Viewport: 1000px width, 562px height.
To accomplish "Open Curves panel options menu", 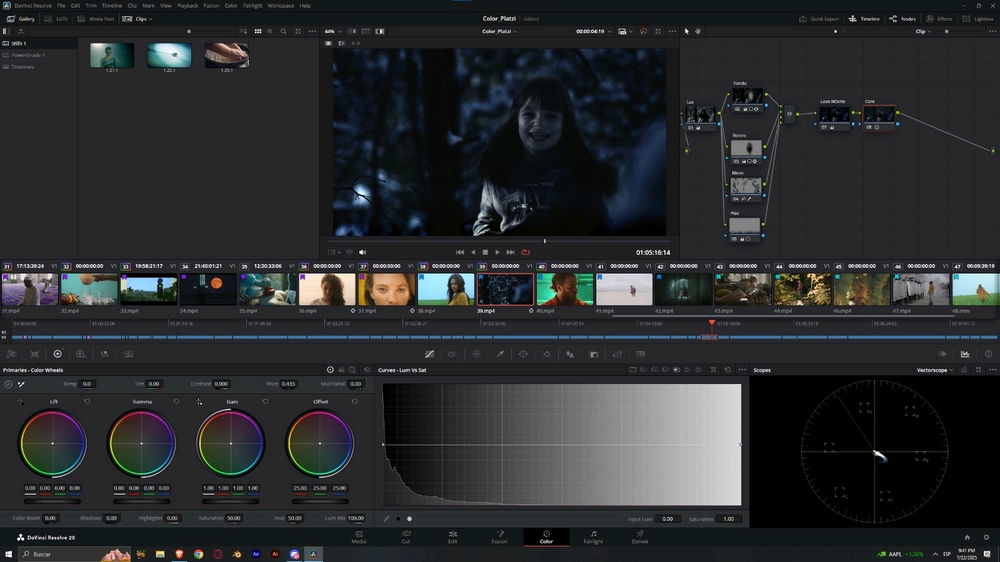I will pyautogui.click(x=742, y=370).
